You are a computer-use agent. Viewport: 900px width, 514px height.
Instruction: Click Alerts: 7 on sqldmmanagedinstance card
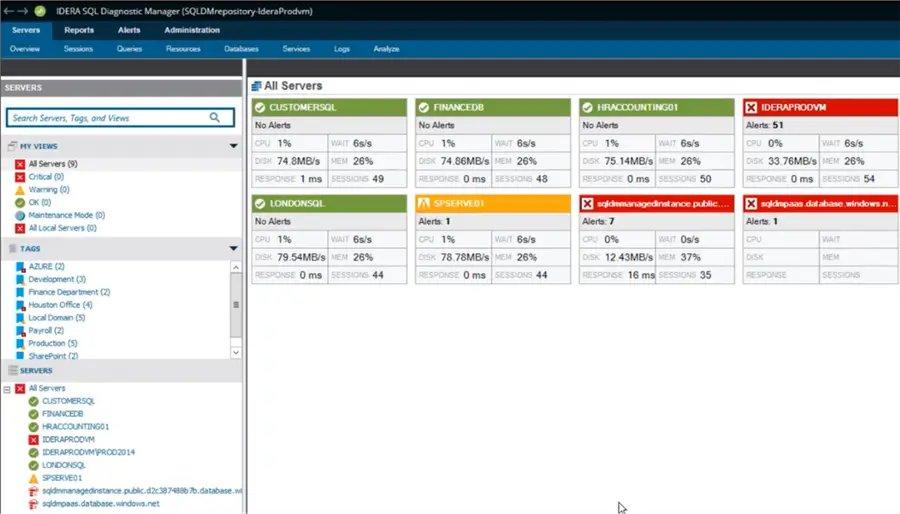pyautogui.click(x=598, y=221)
